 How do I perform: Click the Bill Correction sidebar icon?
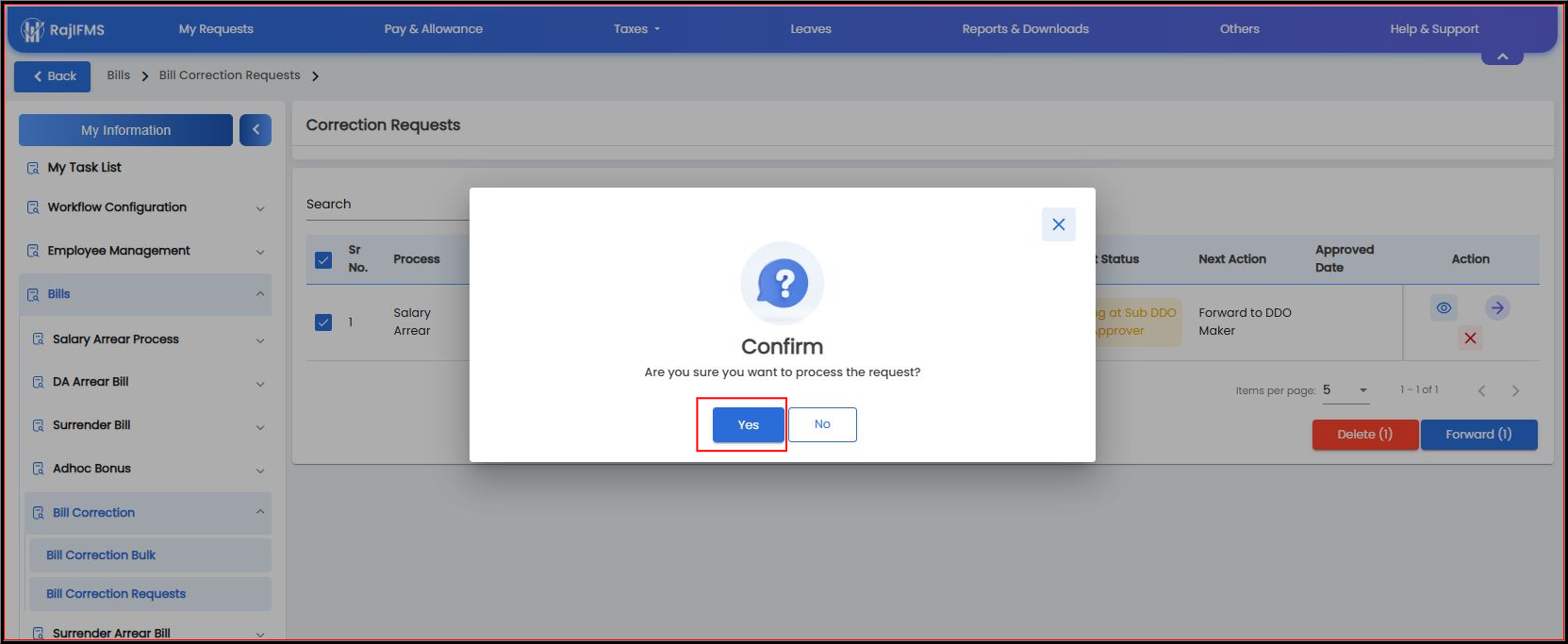click(x=39, y=513)
